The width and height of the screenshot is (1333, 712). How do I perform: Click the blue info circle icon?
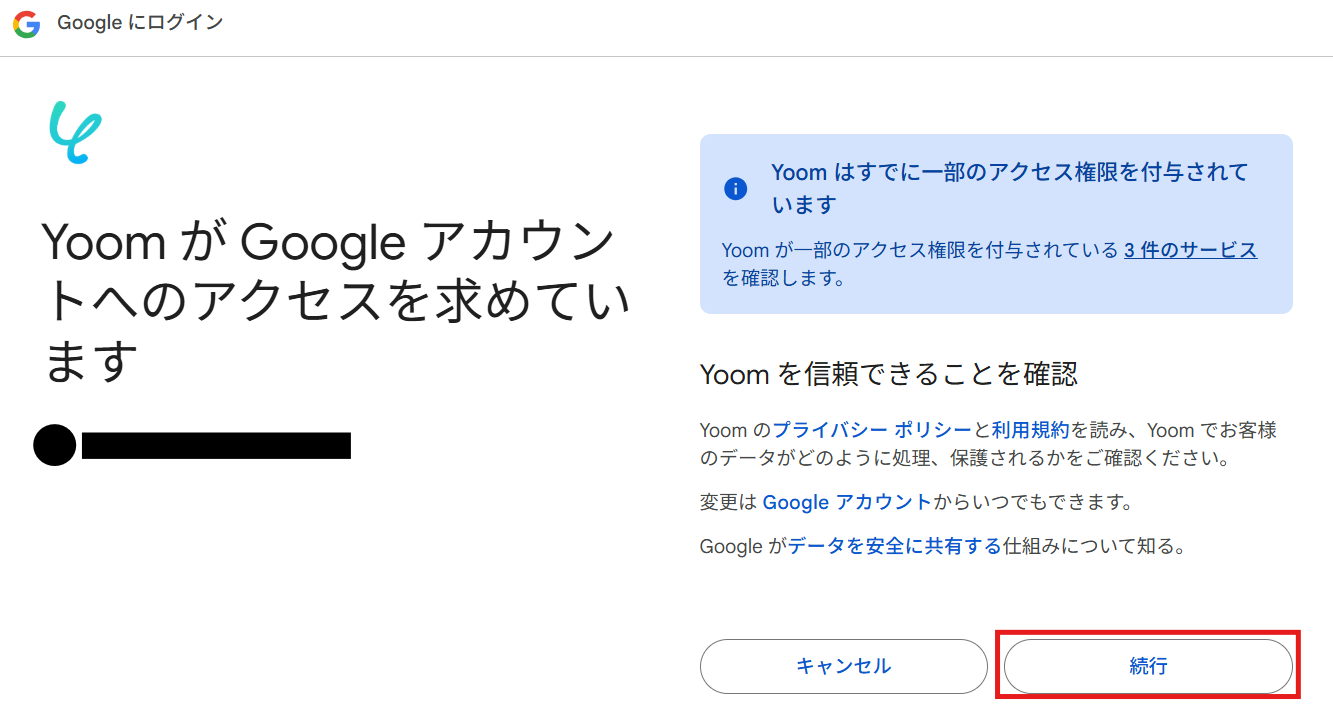735,188
